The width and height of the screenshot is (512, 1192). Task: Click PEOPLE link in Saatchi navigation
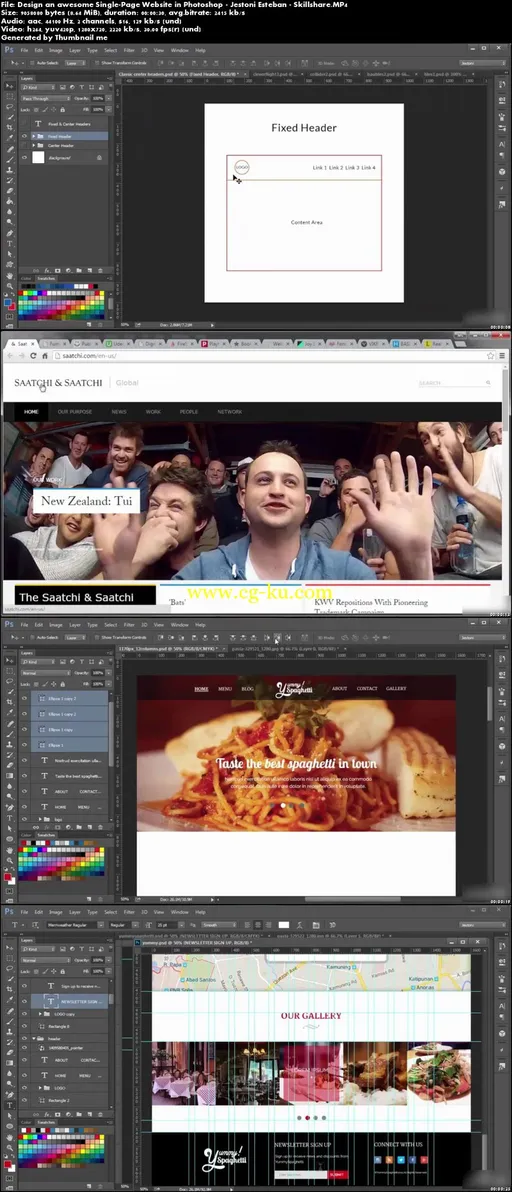(x=188, y=411)
